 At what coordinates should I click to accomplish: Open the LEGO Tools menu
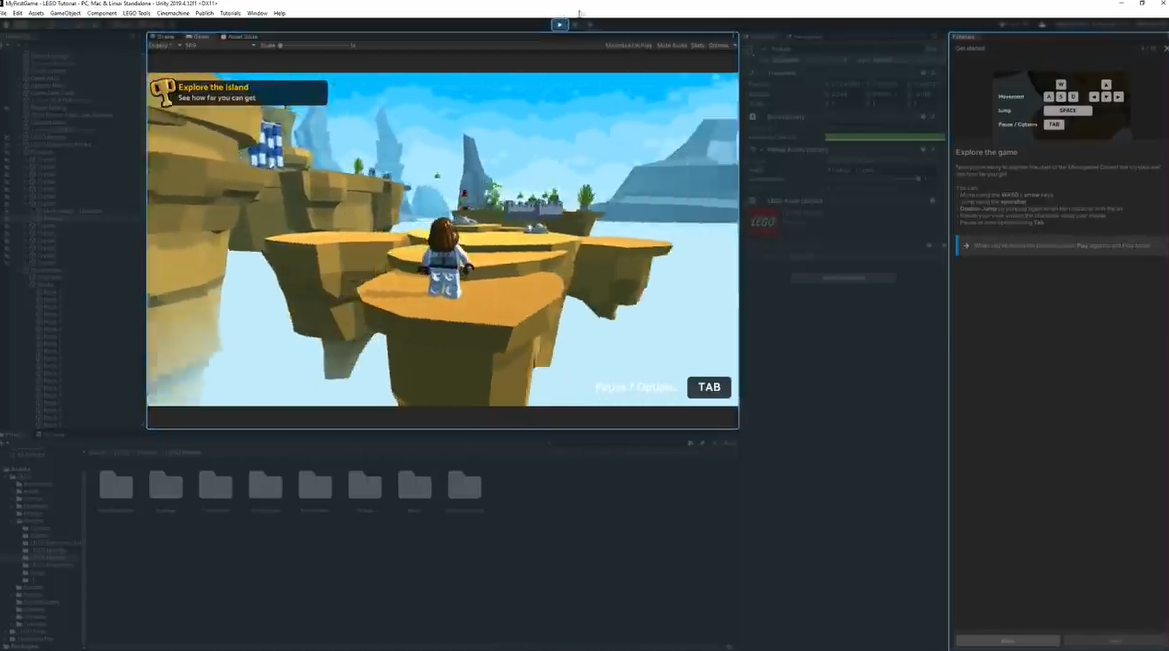click(136, 13)
